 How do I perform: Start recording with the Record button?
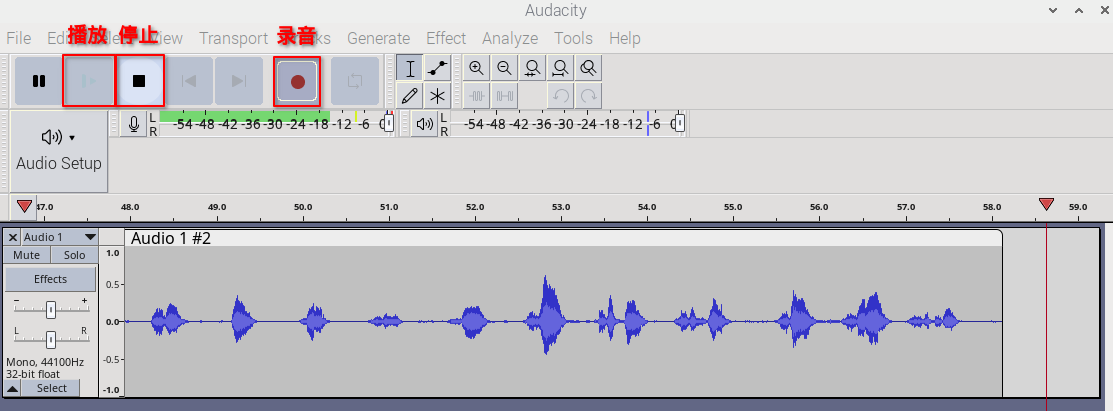coord(297,82)
